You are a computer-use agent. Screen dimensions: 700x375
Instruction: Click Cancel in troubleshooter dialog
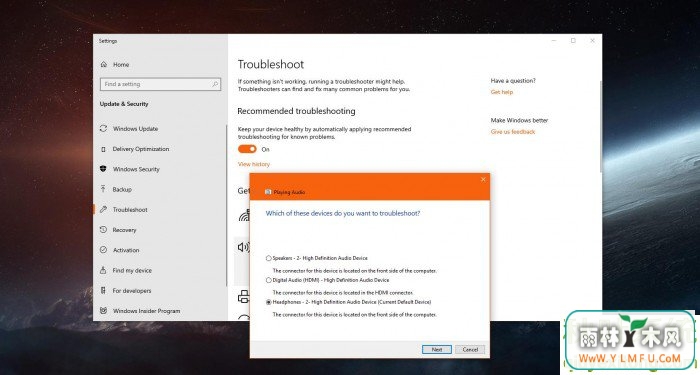tap(470, 350)
